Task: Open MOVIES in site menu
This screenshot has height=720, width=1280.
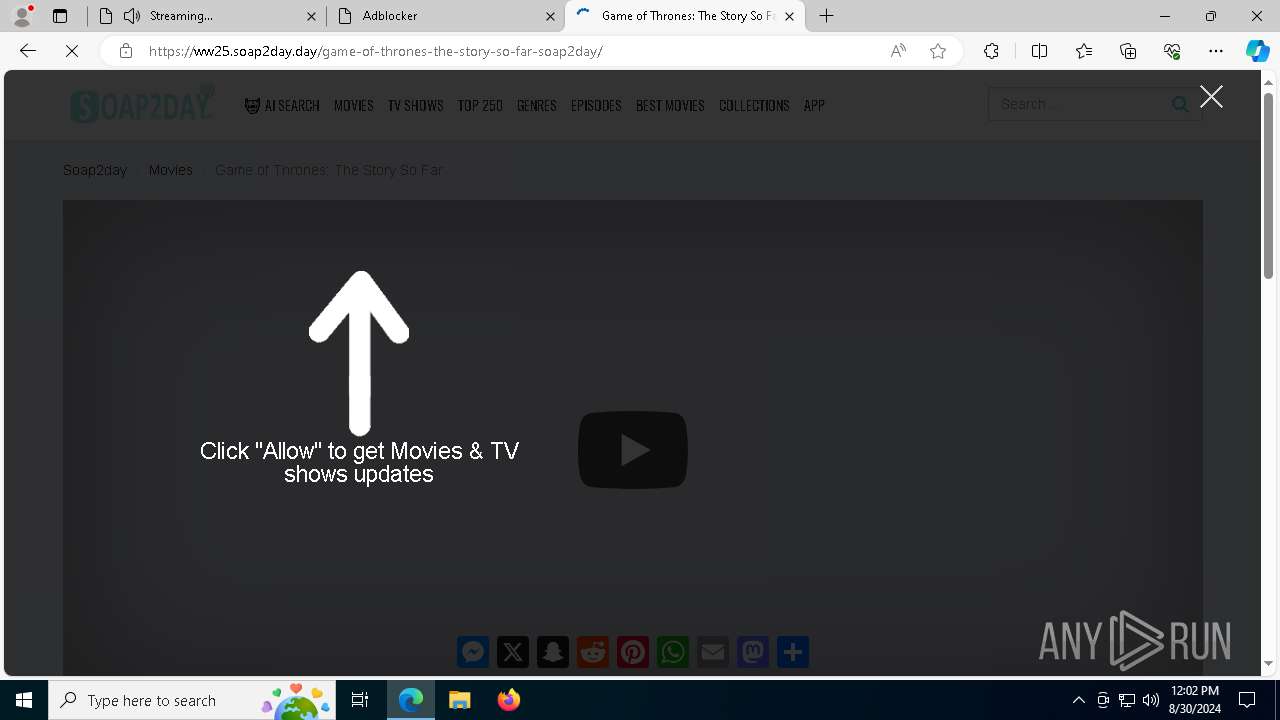Action: (x=354, y=105)
